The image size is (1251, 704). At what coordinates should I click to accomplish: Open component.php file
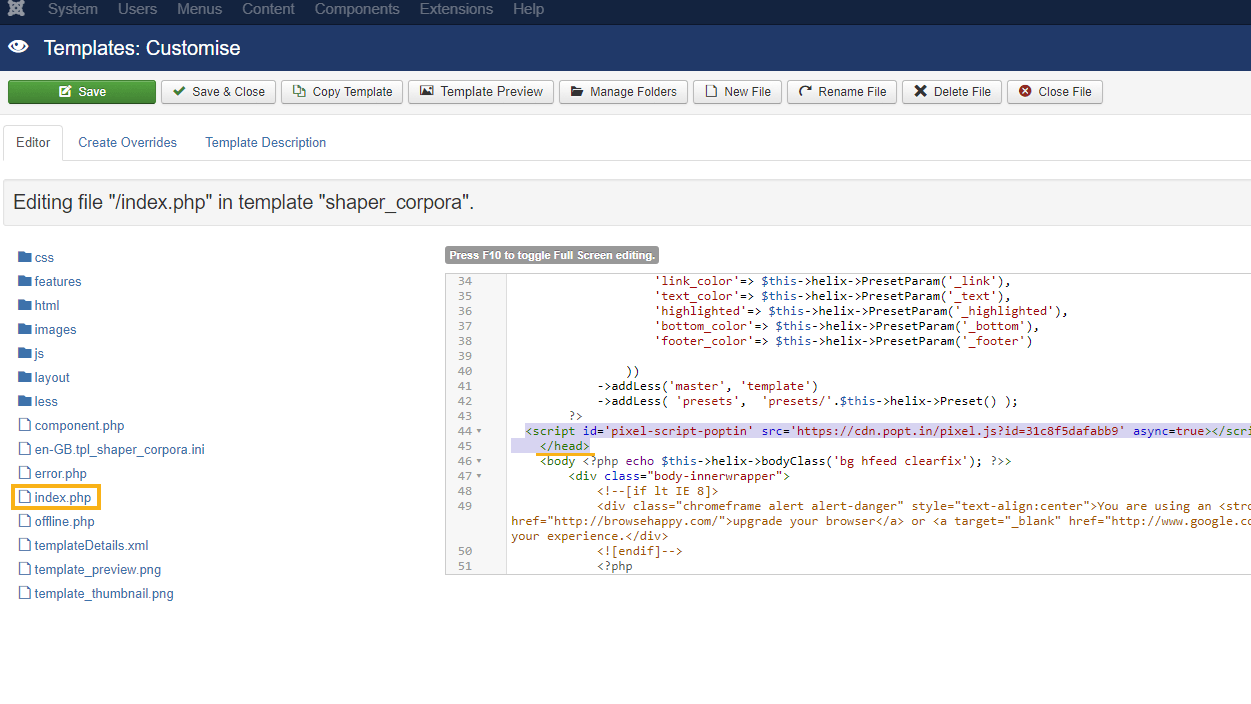79,425
